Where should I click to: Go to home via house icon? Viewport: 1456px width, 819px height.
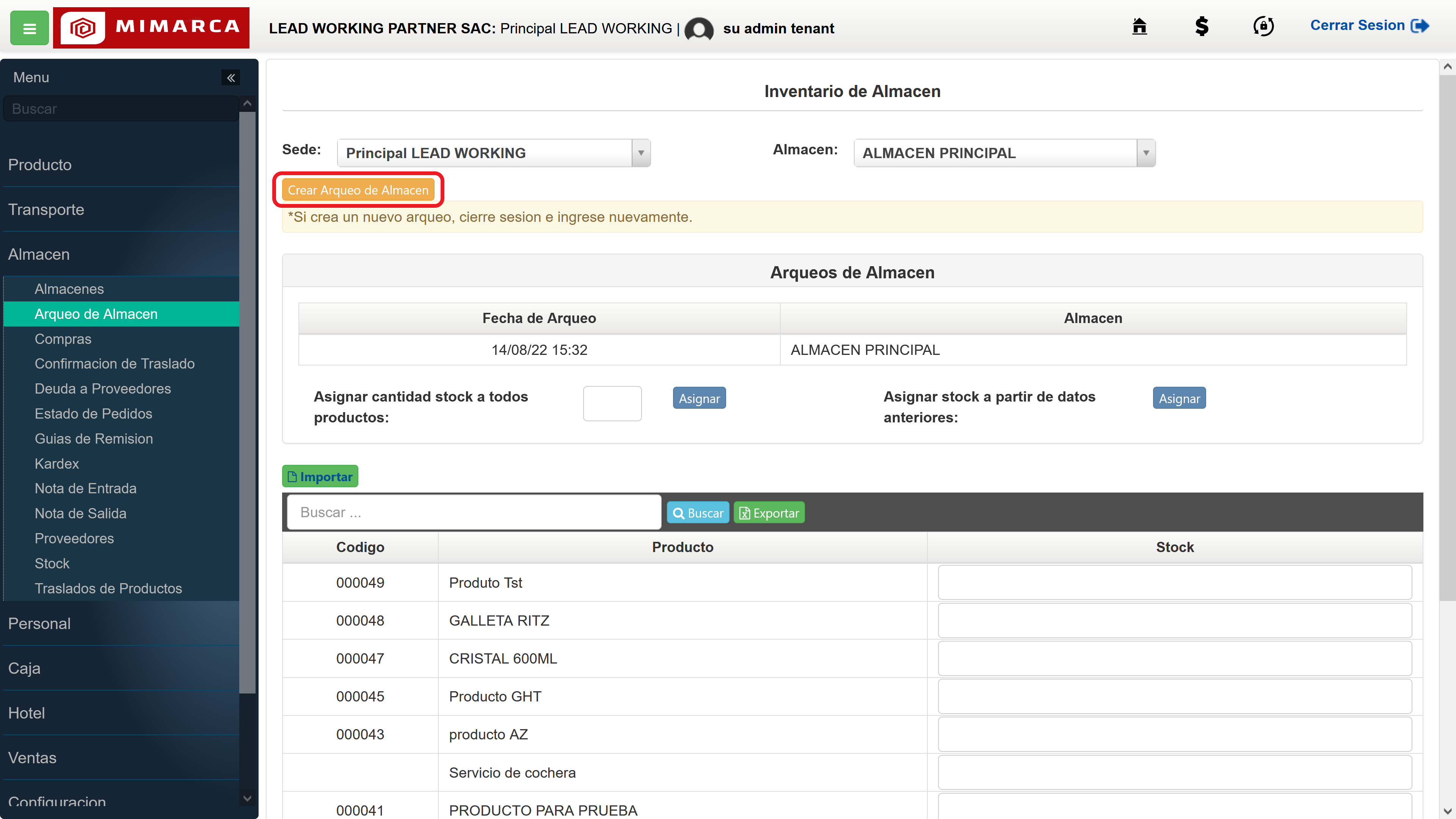tap(1139, 26)
